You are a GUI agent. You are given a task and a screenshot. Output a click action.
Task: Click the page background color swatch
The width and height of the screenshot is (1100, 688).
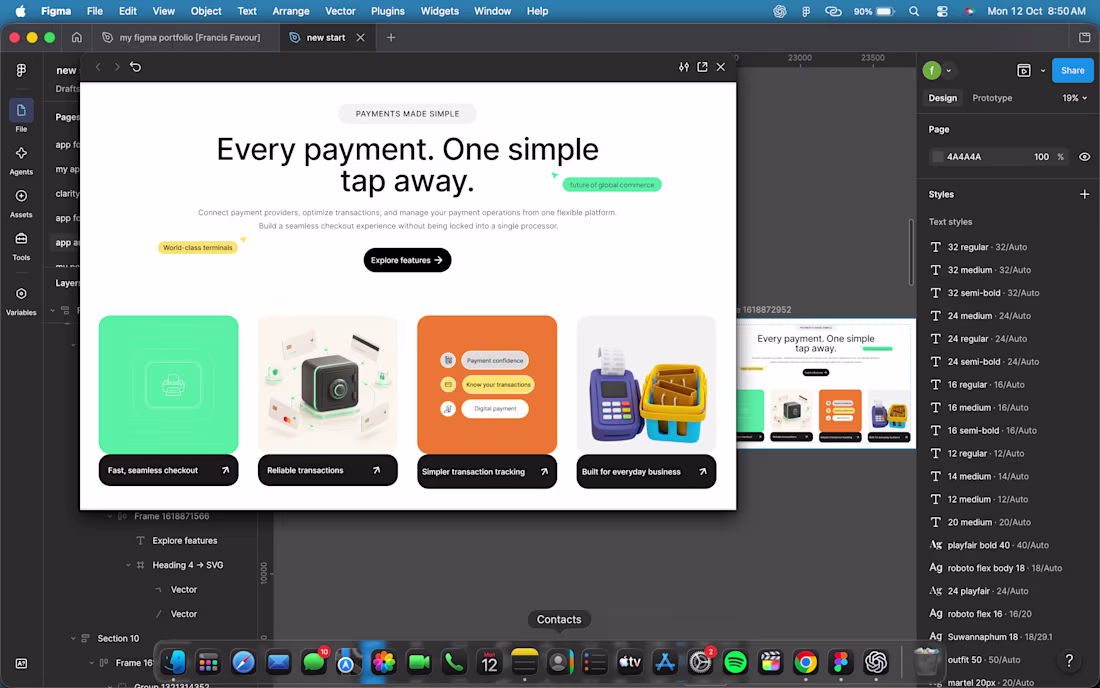[x=937, y=157]
